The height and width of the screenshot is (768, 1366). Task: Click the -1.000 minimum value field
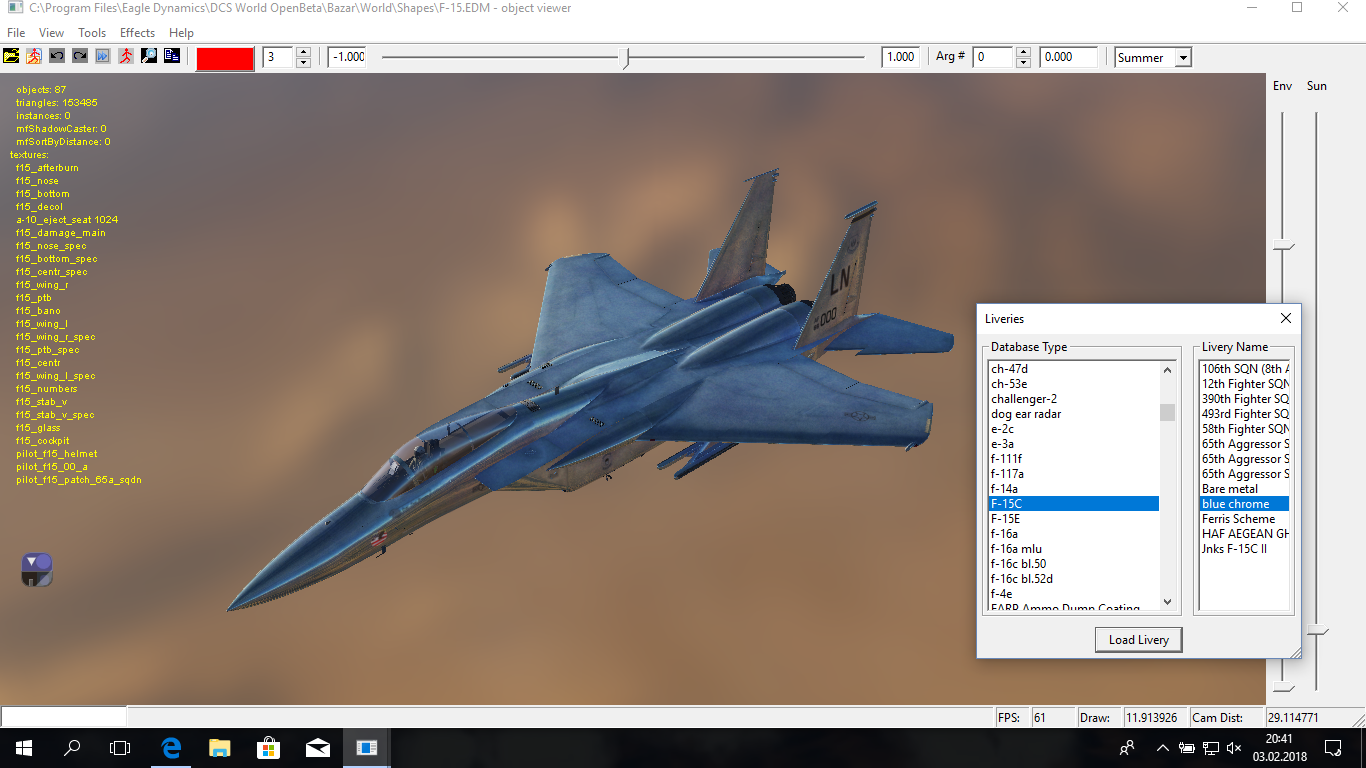(347, 57)
